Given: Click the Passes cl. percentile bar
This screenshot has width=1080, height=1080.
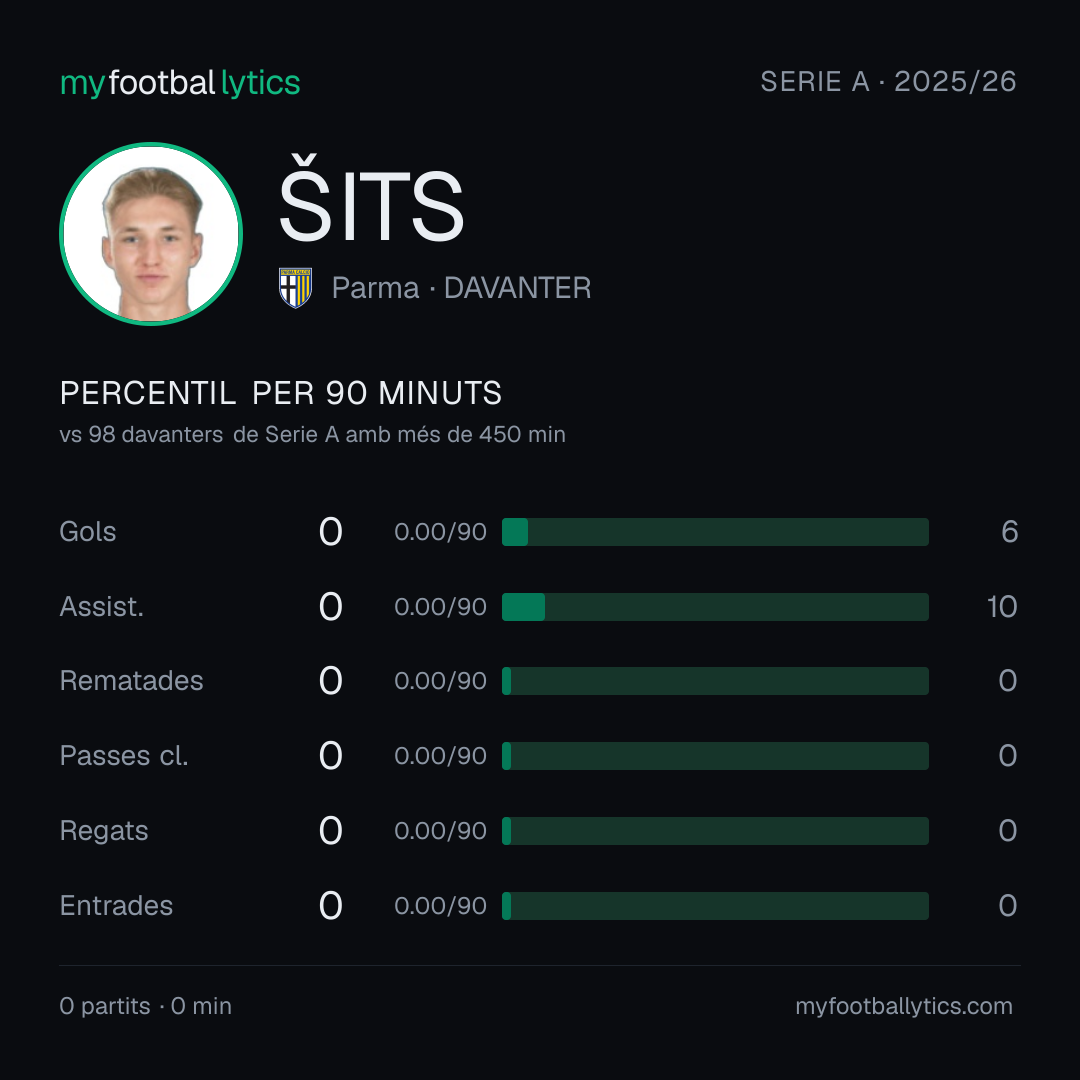Looking at the screenshot, I should tap(715, 756).
